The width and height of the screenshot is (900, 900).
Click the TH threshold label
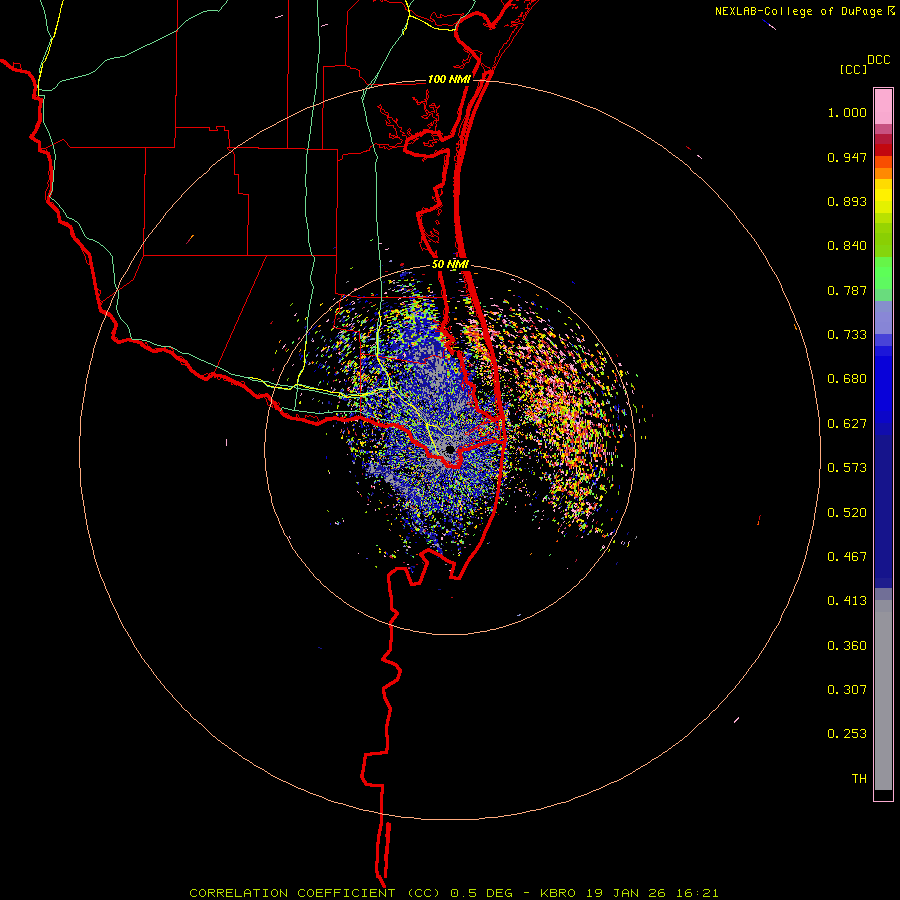pyautogui.click(x=859, y=779)
